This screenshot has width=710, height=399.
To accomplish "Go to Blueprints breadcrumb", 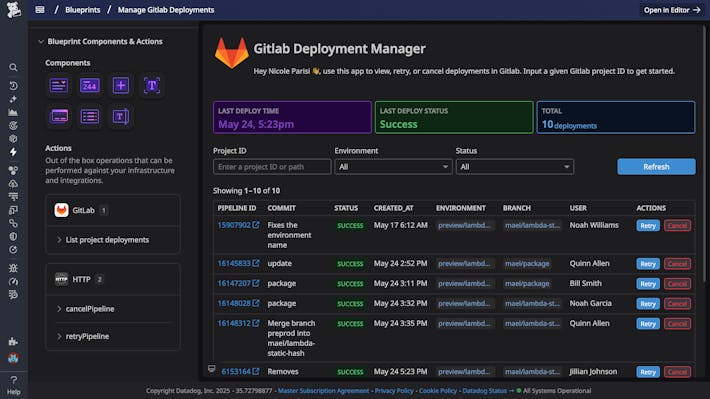I will [82, 10].
